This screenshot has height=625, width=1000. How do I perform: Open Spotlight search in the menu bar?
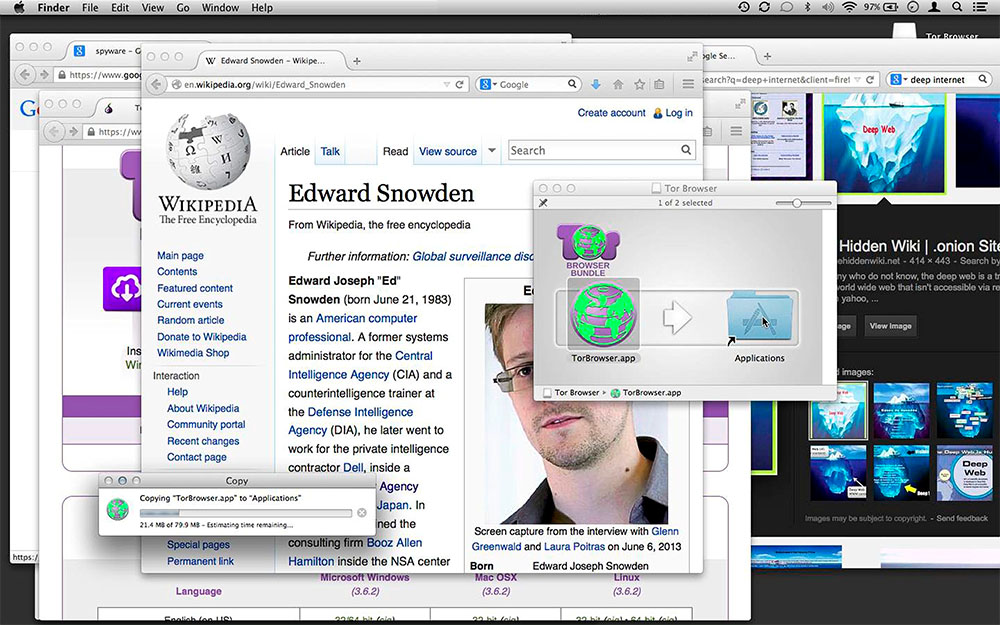point(957,7)
